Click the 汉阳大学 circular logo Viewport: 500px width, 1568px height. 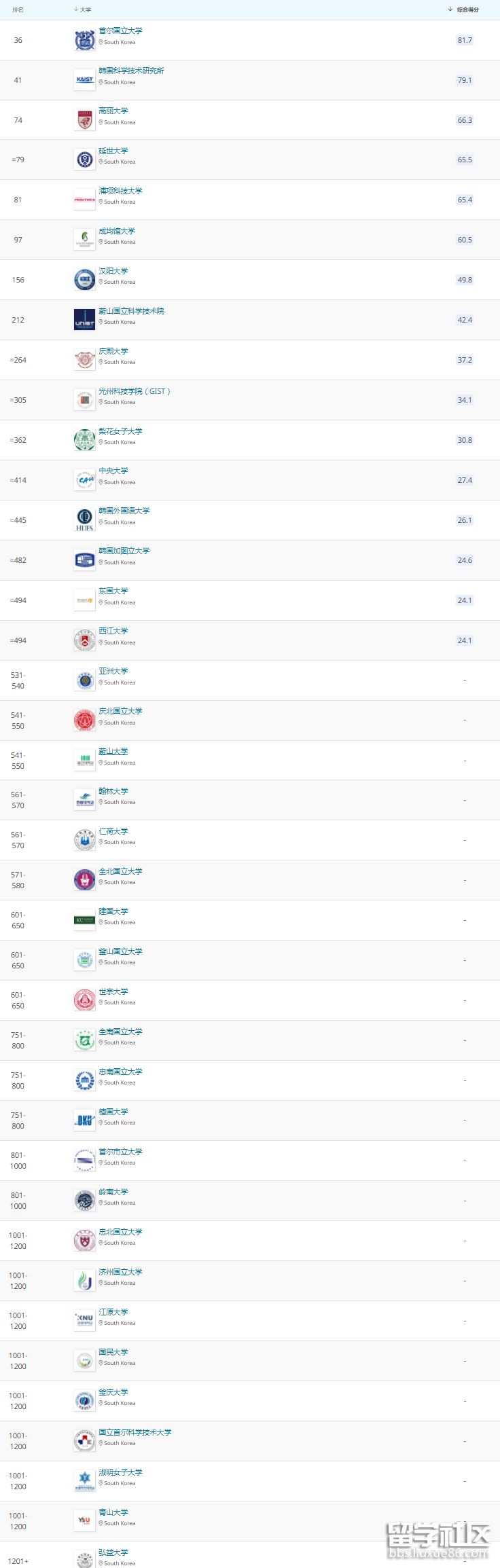click(x=84, y=280)
